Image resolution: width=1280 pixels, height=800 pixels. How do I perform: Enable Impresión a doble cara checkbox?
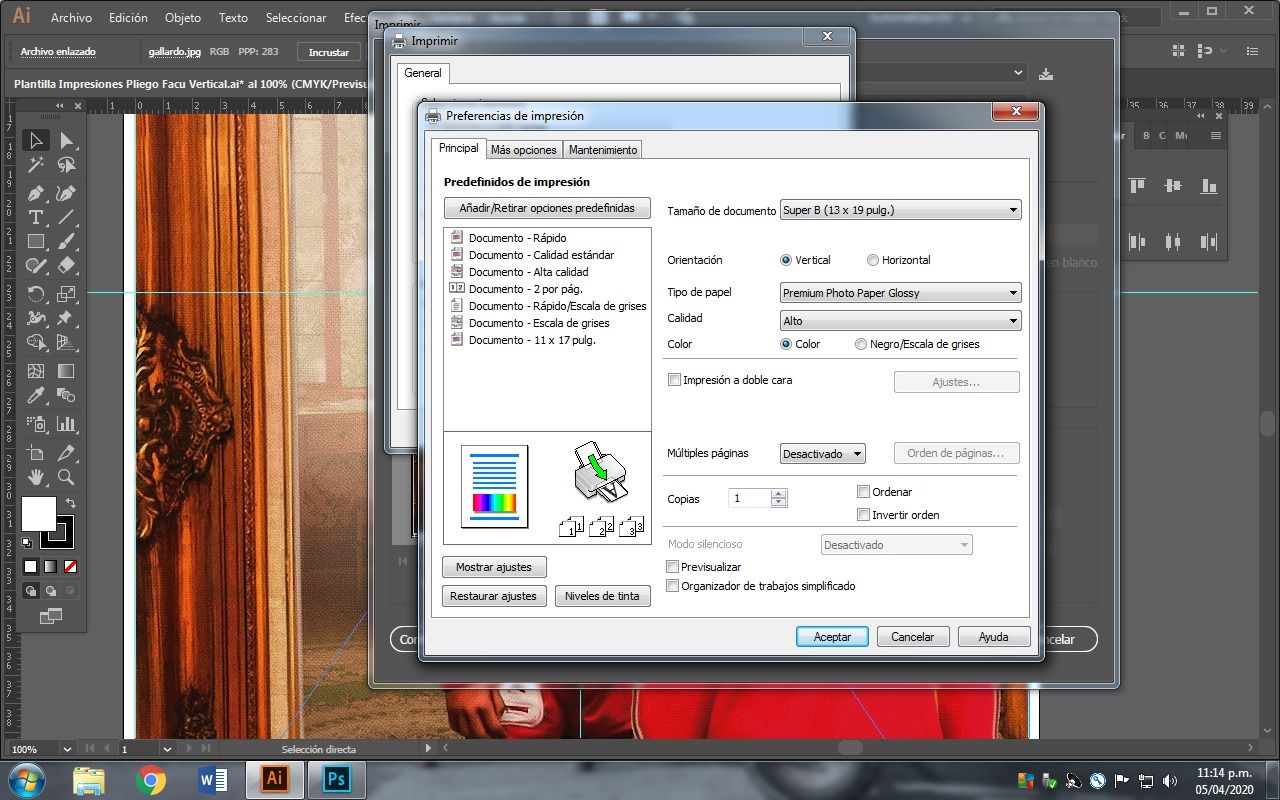[674, 380]
